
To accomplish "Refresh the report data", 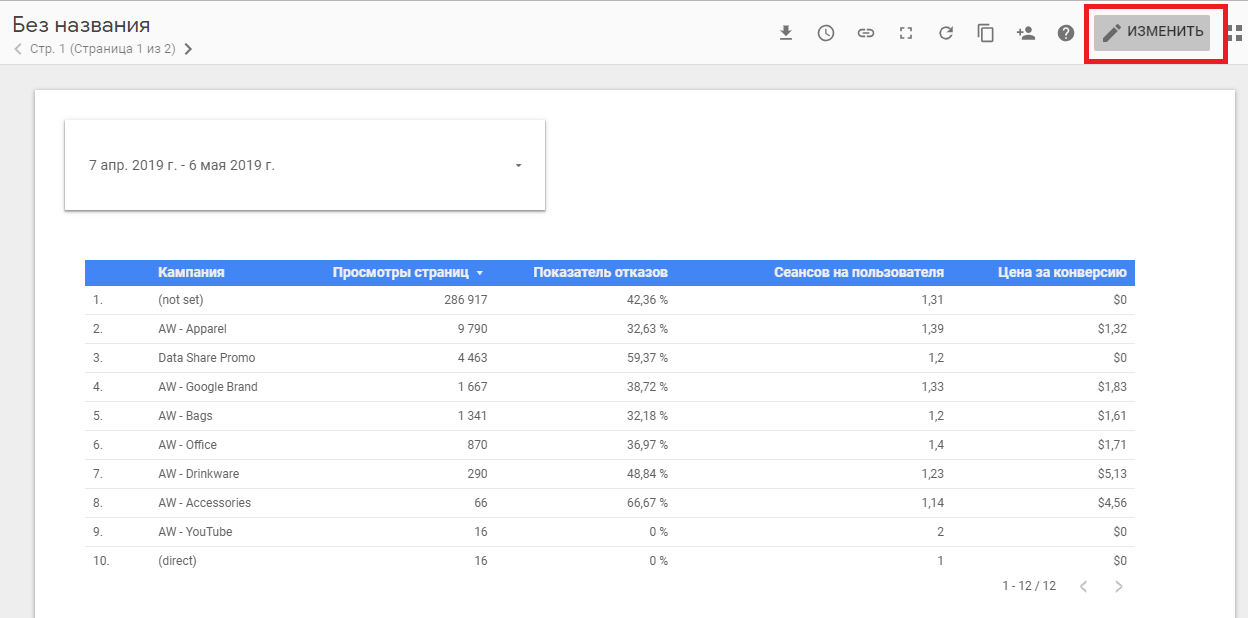I will [x=946, y=33].
